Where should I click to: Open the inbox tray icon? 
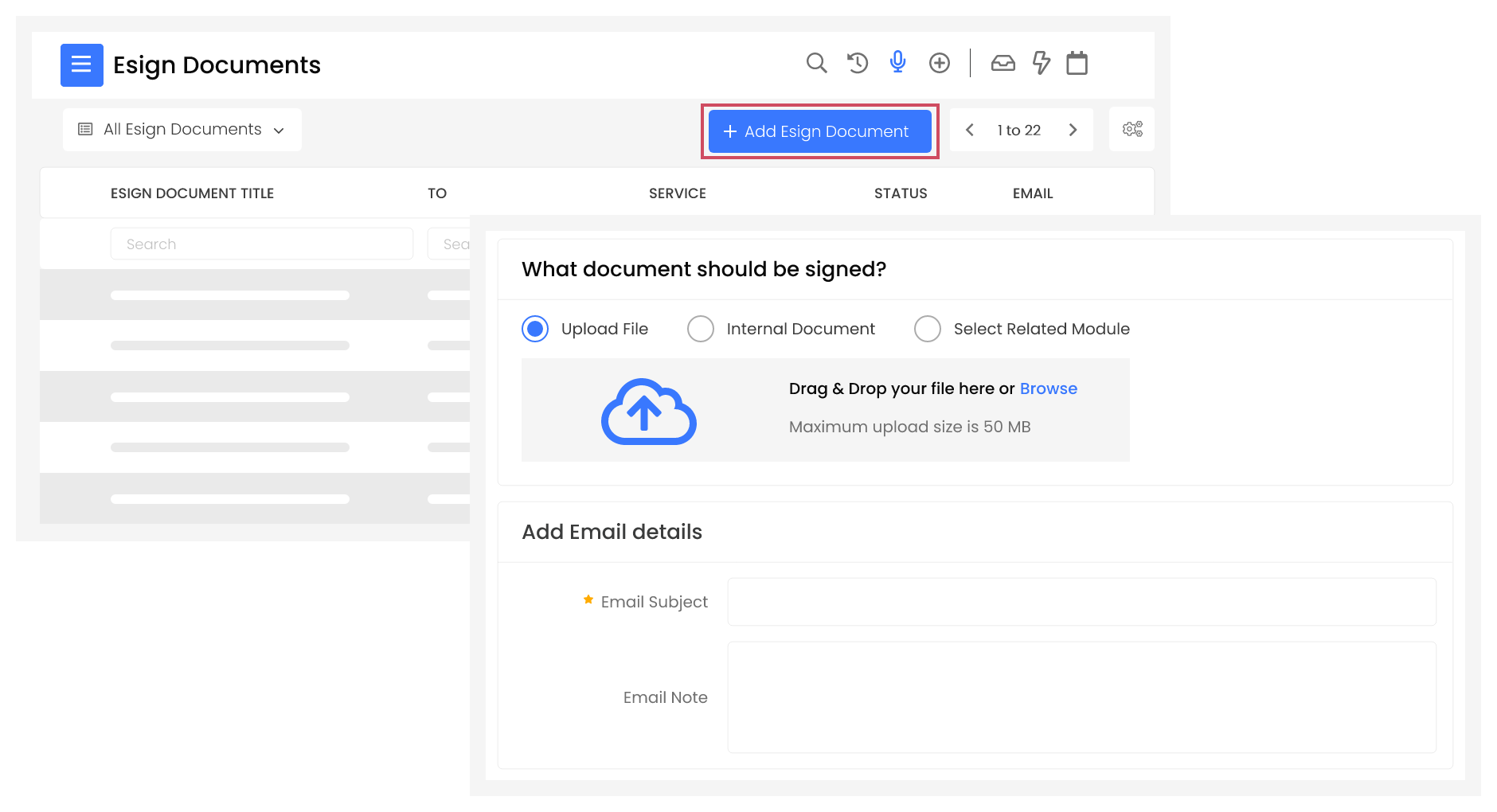tap(1003, 63)
